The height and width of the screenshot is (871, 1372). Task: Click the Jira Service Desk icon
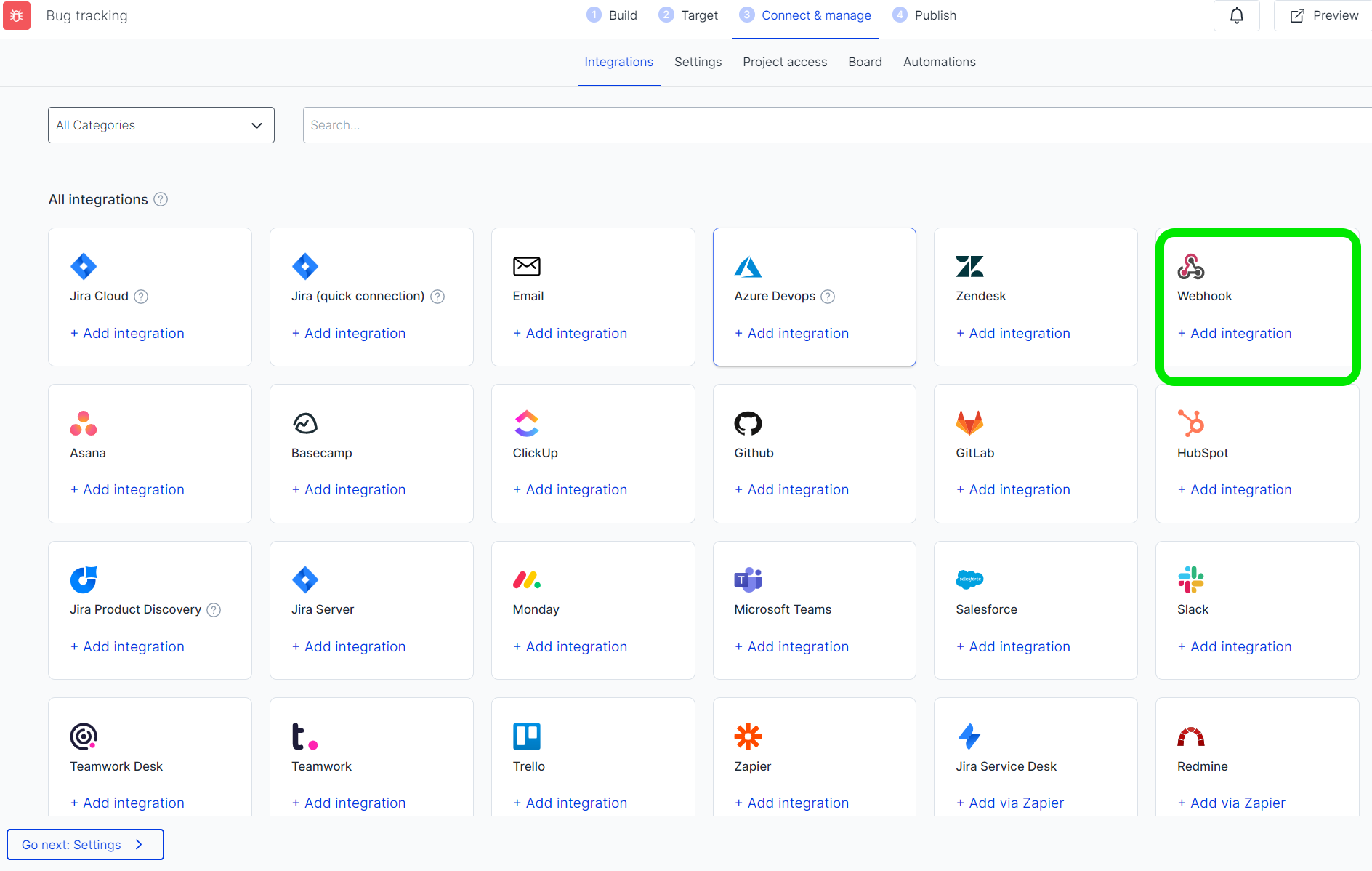(969, 736)
